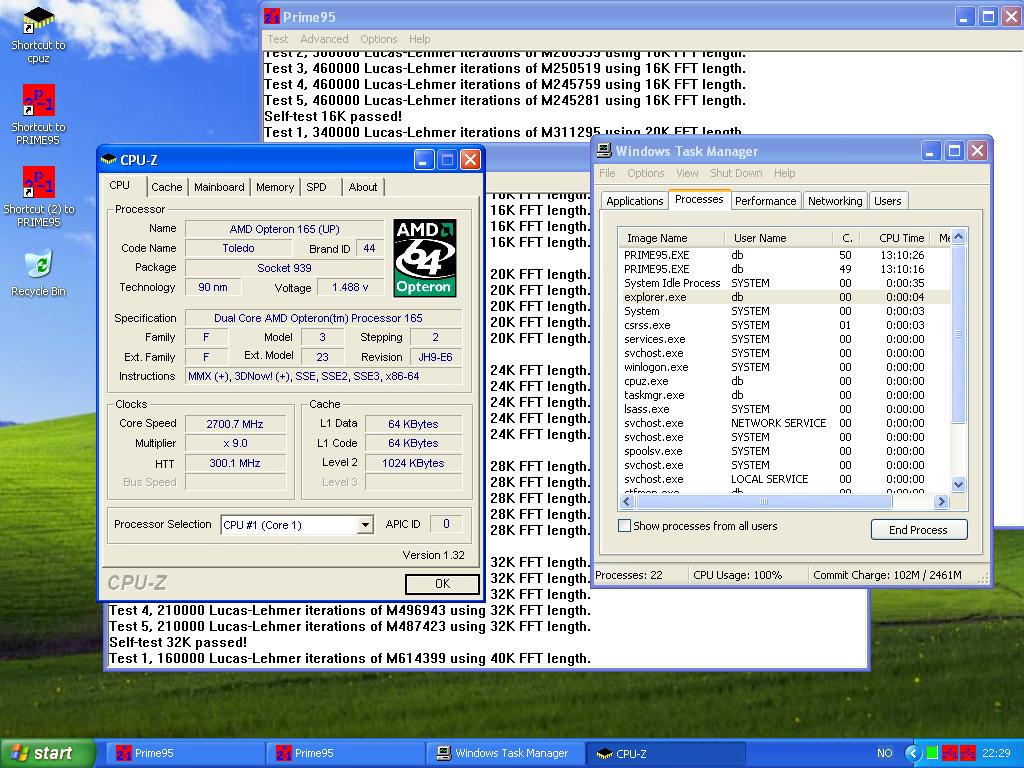1024x768 pixels.
Task: Switch to Mainboard tab in CPU-Z
Action: [x=219, y=187]
